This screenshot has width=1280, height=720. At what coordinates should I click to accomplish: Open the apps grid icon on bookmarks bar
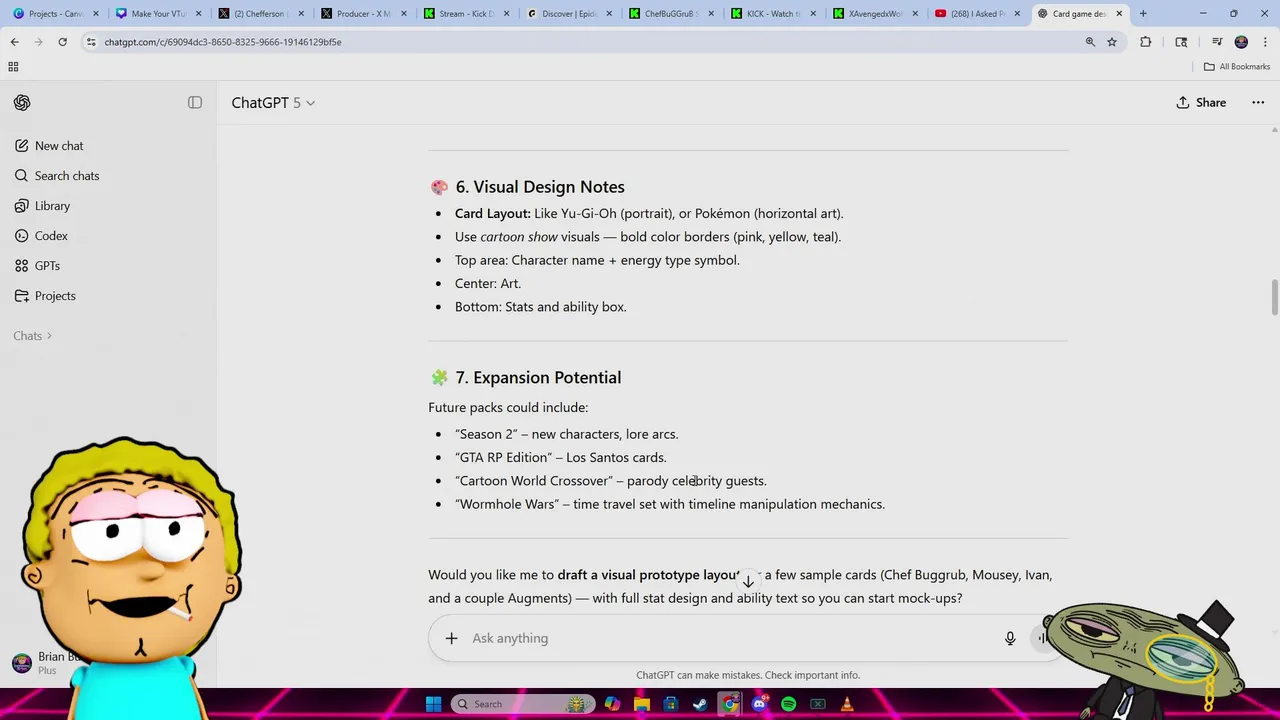(13, 67)
